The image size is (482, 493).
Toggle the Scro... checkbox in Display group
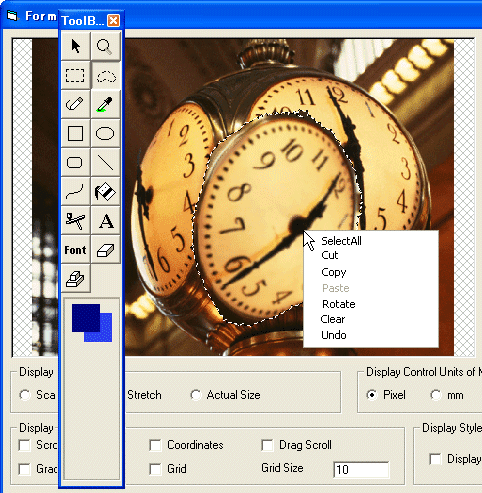click(x=24, y=445)
